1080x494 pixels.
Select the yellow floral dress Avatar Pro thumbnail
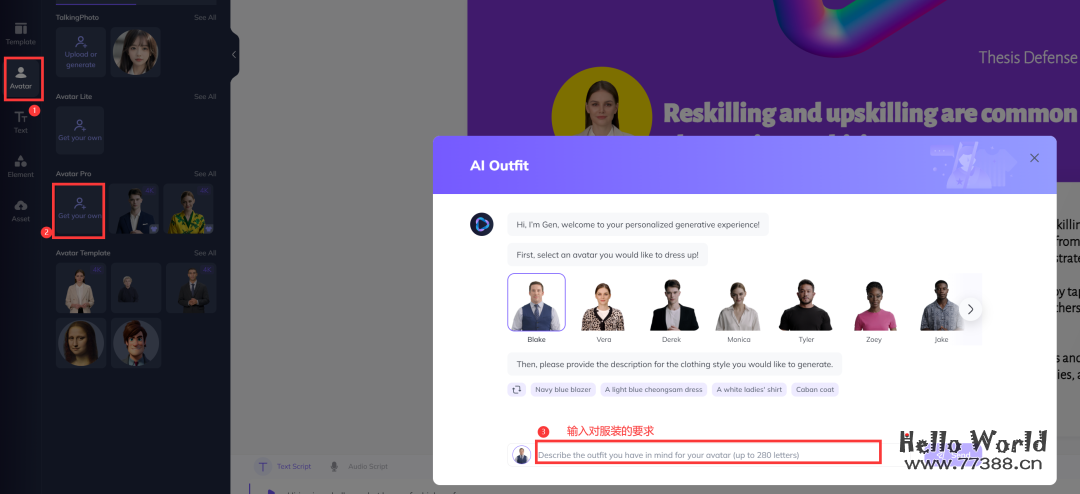click(x=189, y=209)
